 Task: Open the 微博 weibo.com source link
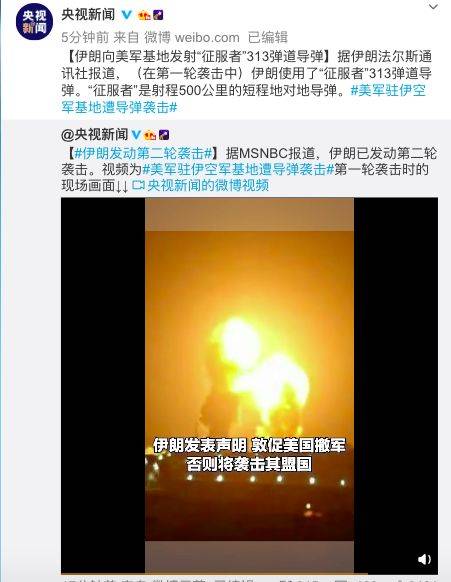pos(192,37)
